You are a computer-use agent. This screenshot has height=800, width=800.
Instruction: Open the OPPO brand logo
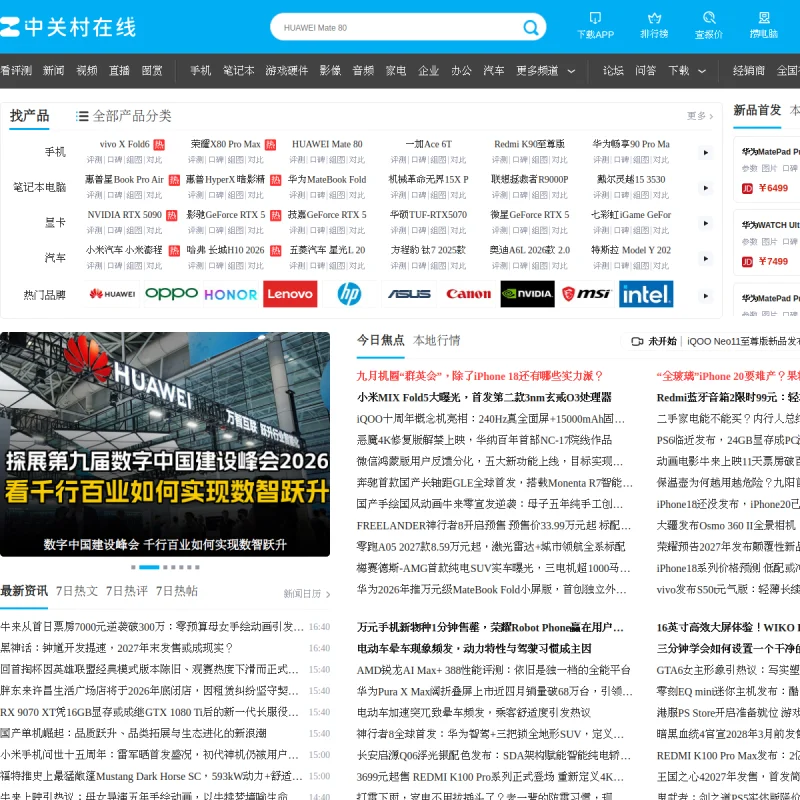pyautogui.click(x=171, y=294)
